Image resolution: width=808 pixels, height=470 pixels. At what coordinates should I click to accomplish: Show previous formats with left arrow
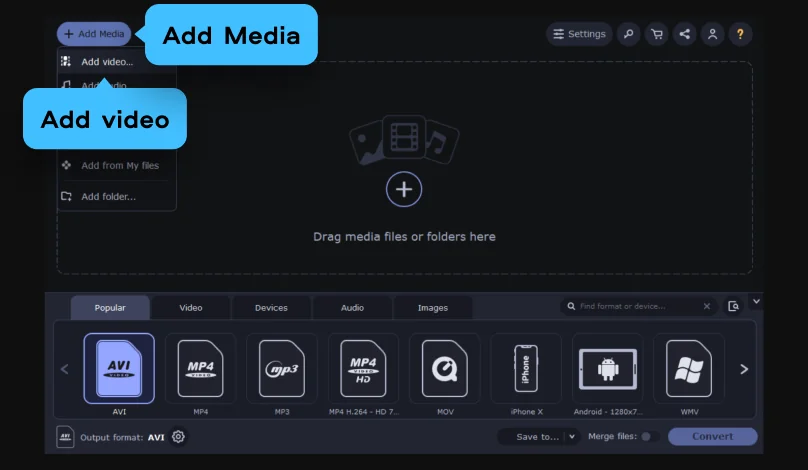coord(64,369)
